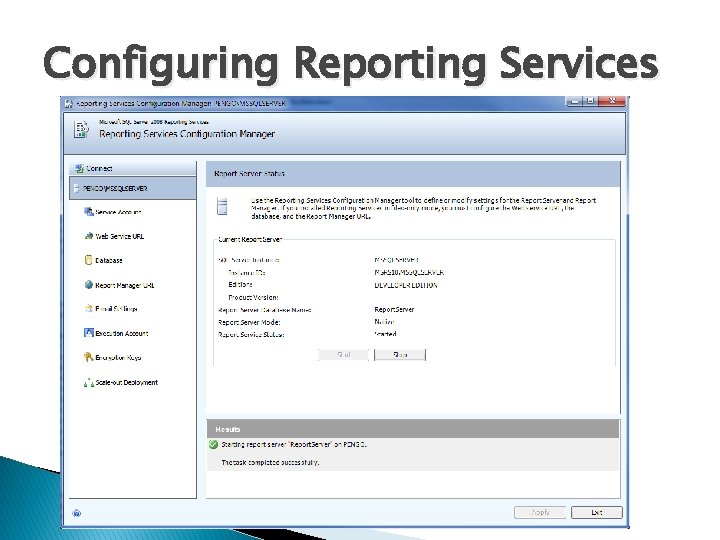This screenshot has width=720, height=540.
Task: Click the Encryption Keys key icon
Action: (x=89, y=357)
